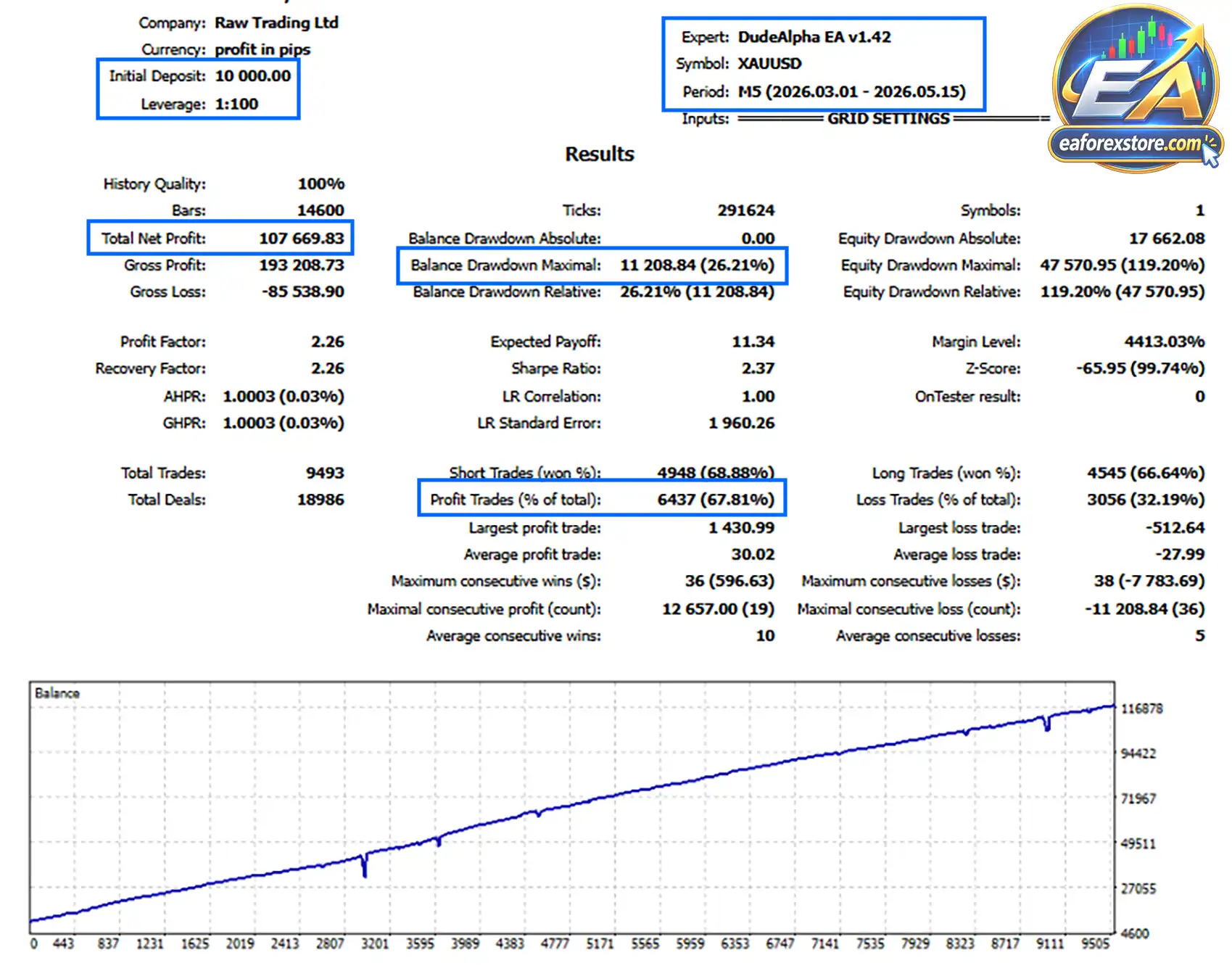Click the Total Deals value 18986
The image size is (1232, 971).
321,500
